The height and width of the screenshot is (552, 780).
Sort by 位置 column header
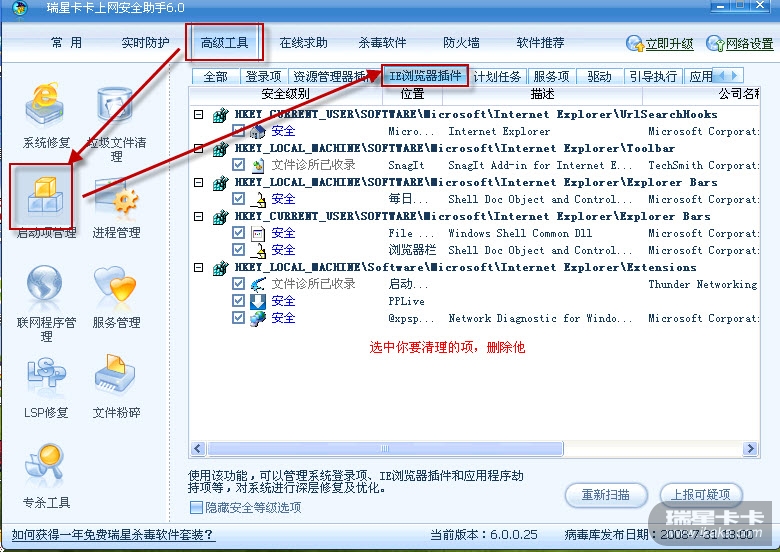(x=412, y=94)
